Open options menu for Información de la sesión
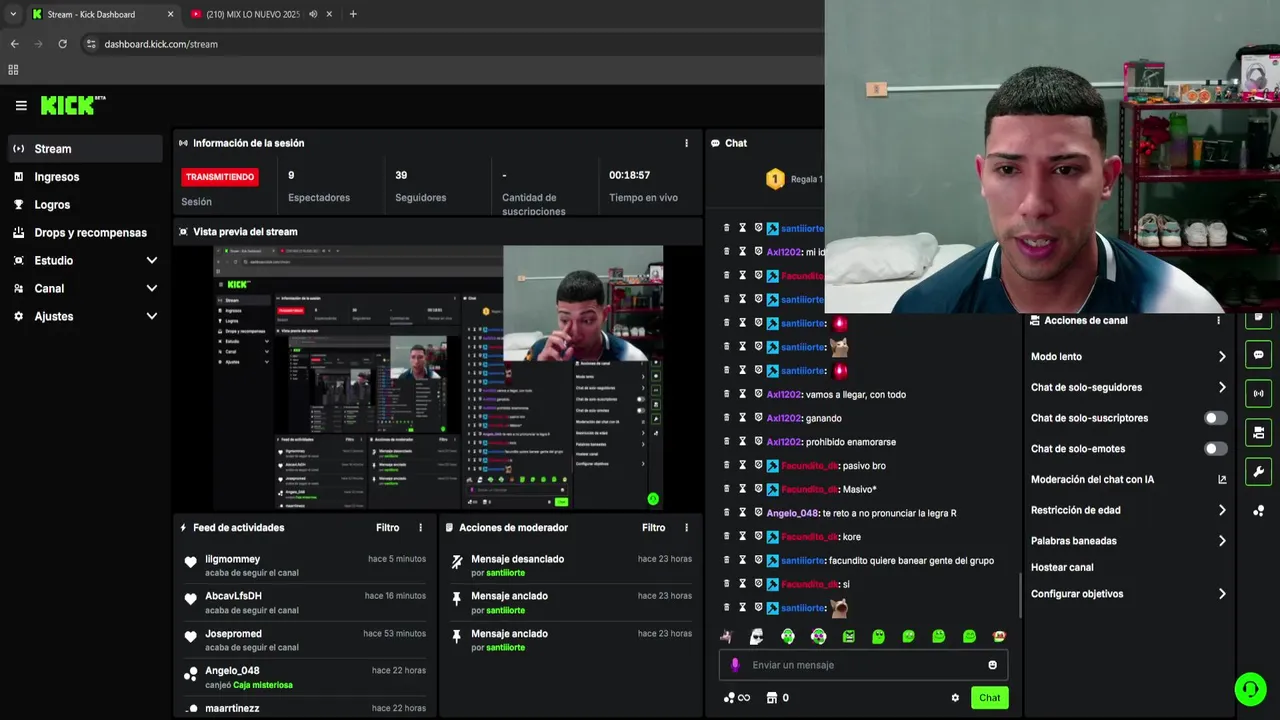The image size is (1280, 720). point(686,143)
